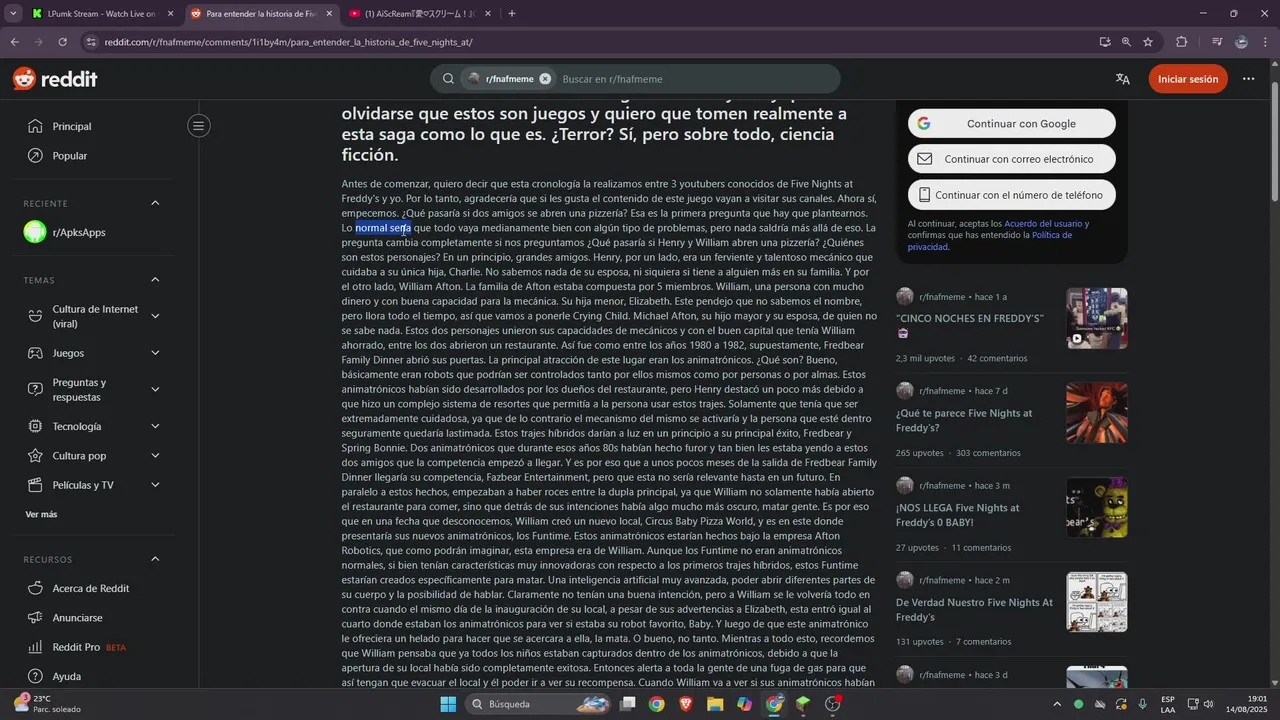Open "CINCO NOCHES EN FREDDY'S" post
This screenshot has width=1280, height=720.
coord(969,318)
